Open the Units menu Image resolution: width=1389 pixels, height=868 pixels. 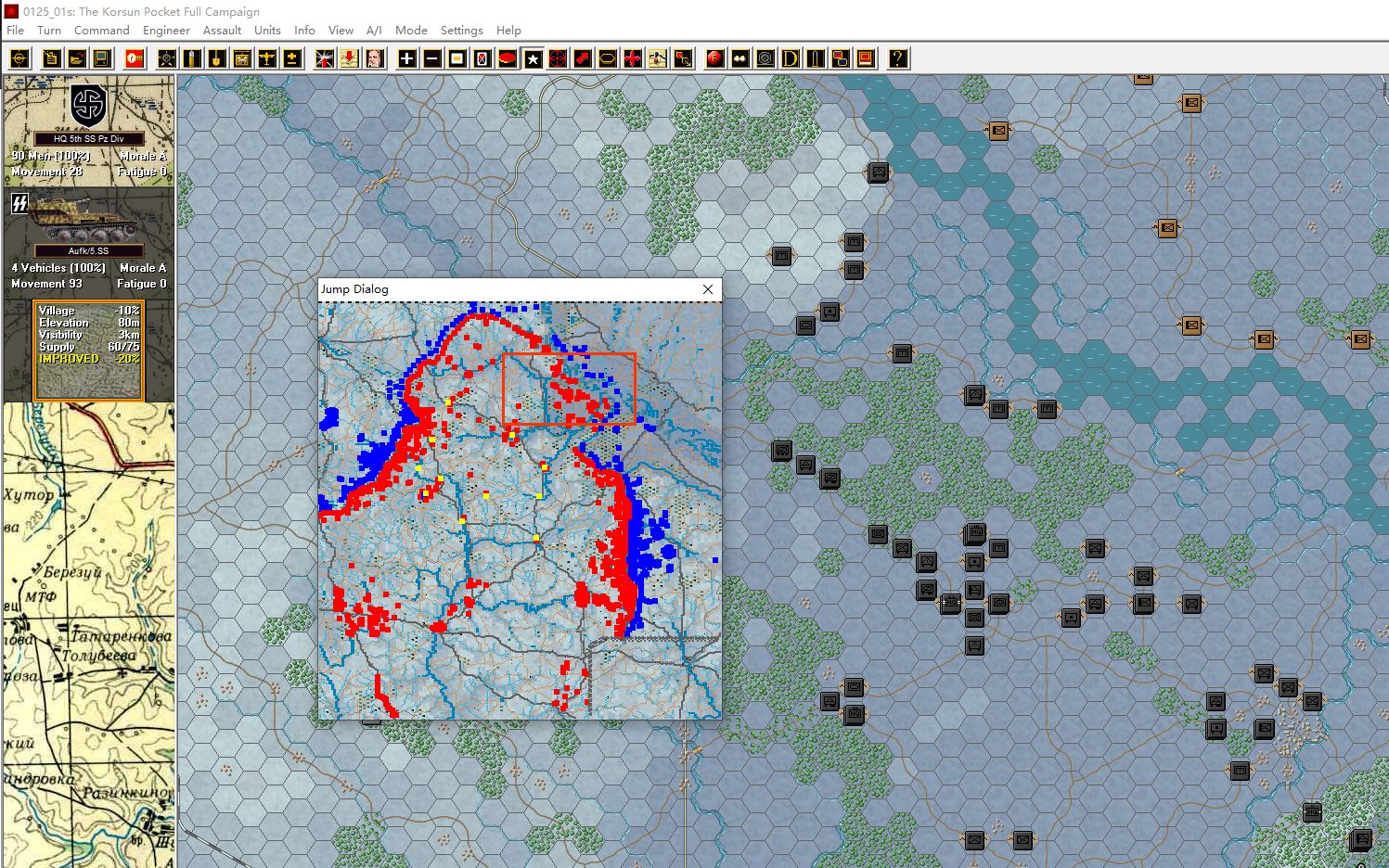267,30
